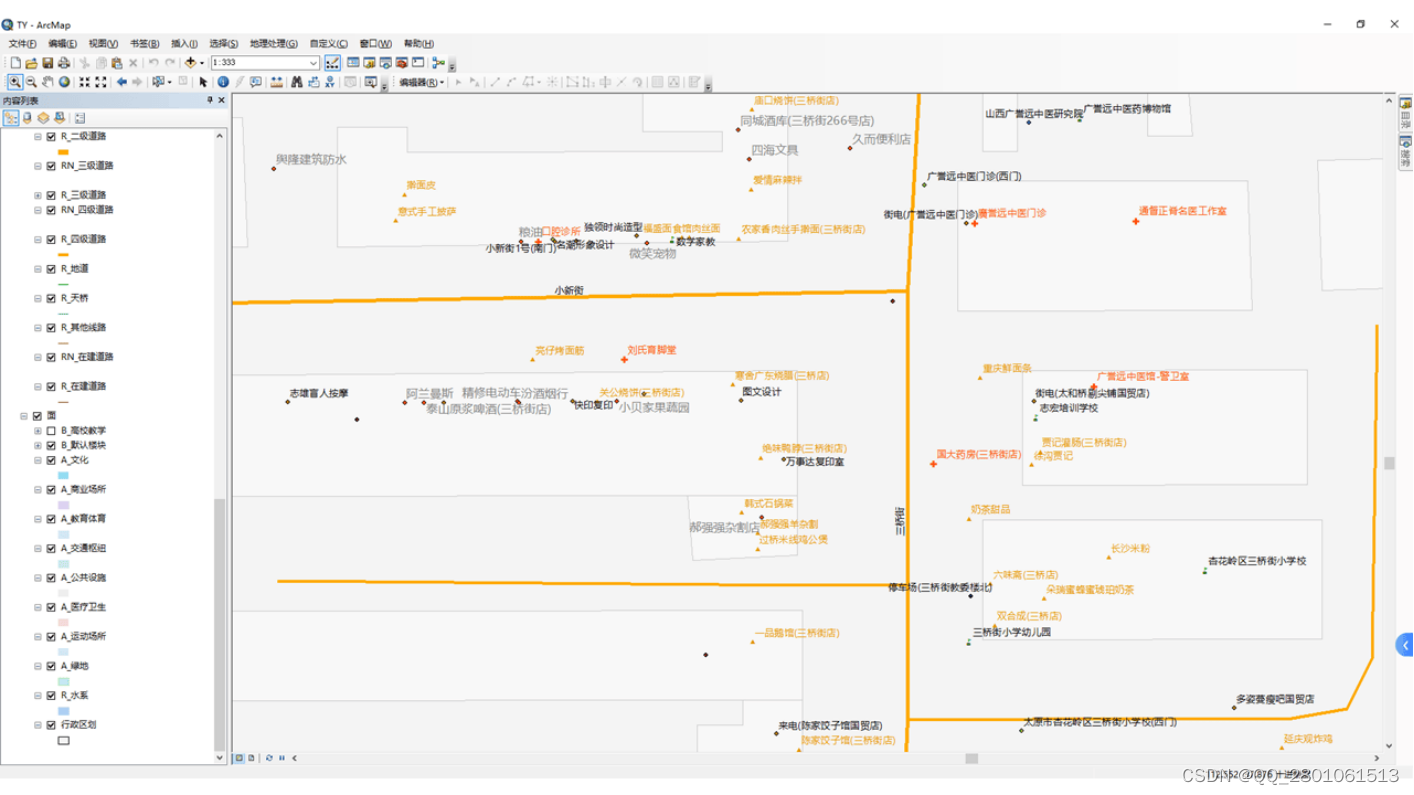1414x795 pixels.
Task: Choose the Select Elements arrow tool
Action: pyautogui.click(x=203, y=82)
